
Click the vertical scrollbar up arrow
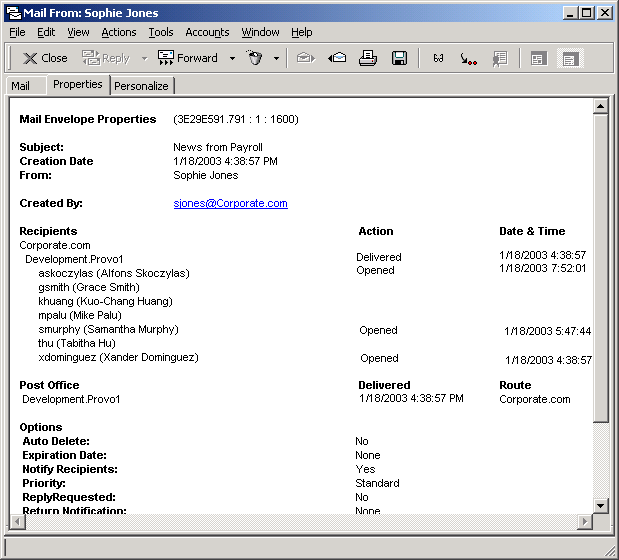[600, 106]
